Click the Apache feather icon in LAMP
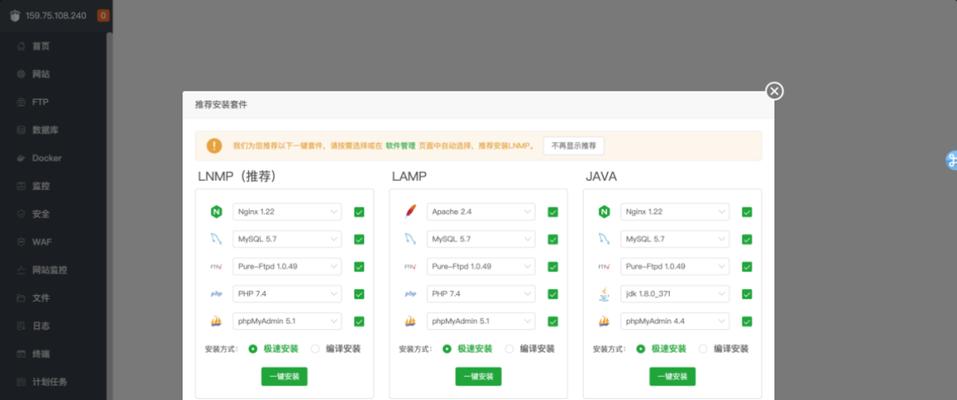This screenshot has height=400, width=957. pos(410,212)
